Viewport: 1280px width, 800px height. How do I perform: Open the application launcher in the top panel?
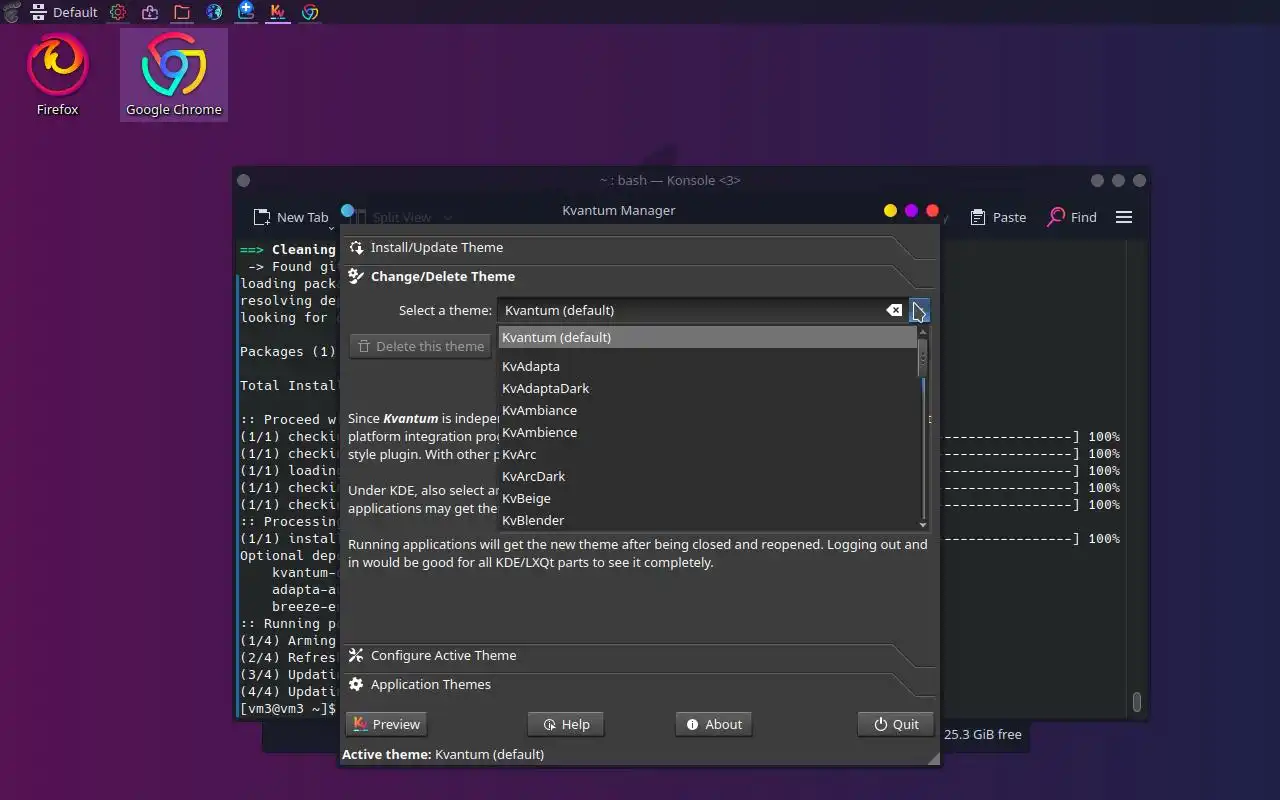12,12
